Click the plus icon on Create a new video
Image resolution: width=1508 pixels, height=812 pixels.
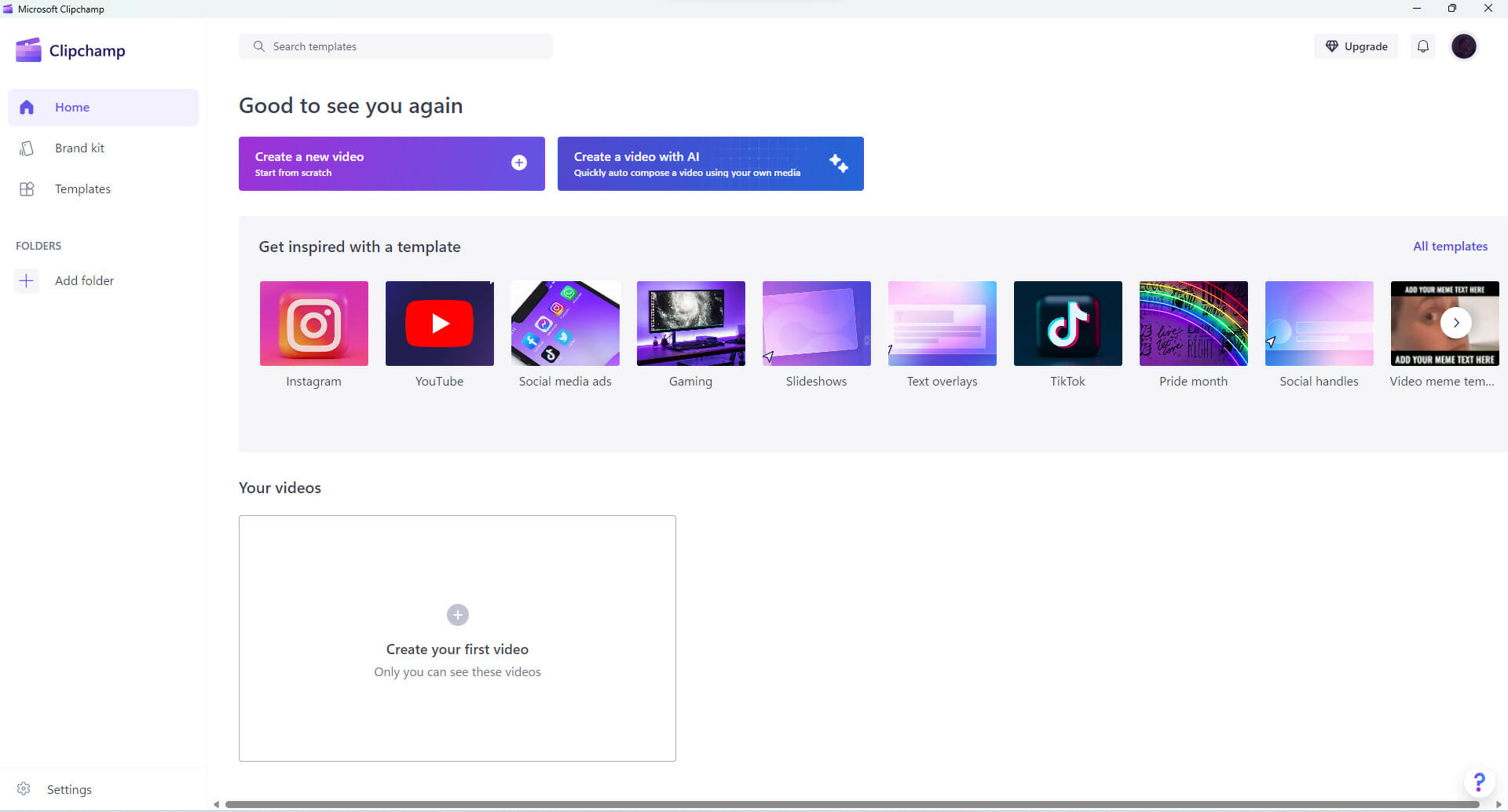point(519,163)
